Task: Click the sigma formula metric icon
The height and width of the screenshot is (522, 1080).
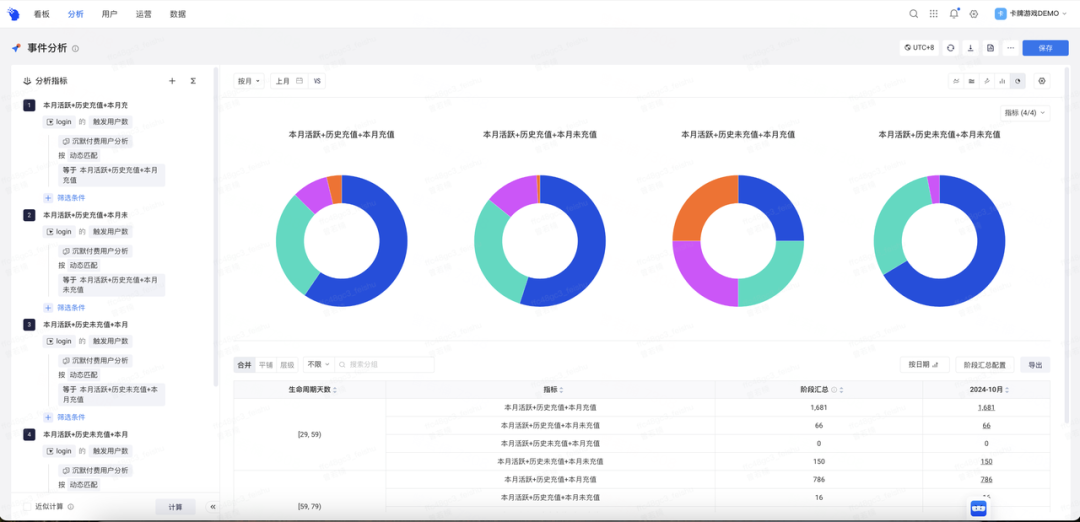Action: [x=193, y=81]
